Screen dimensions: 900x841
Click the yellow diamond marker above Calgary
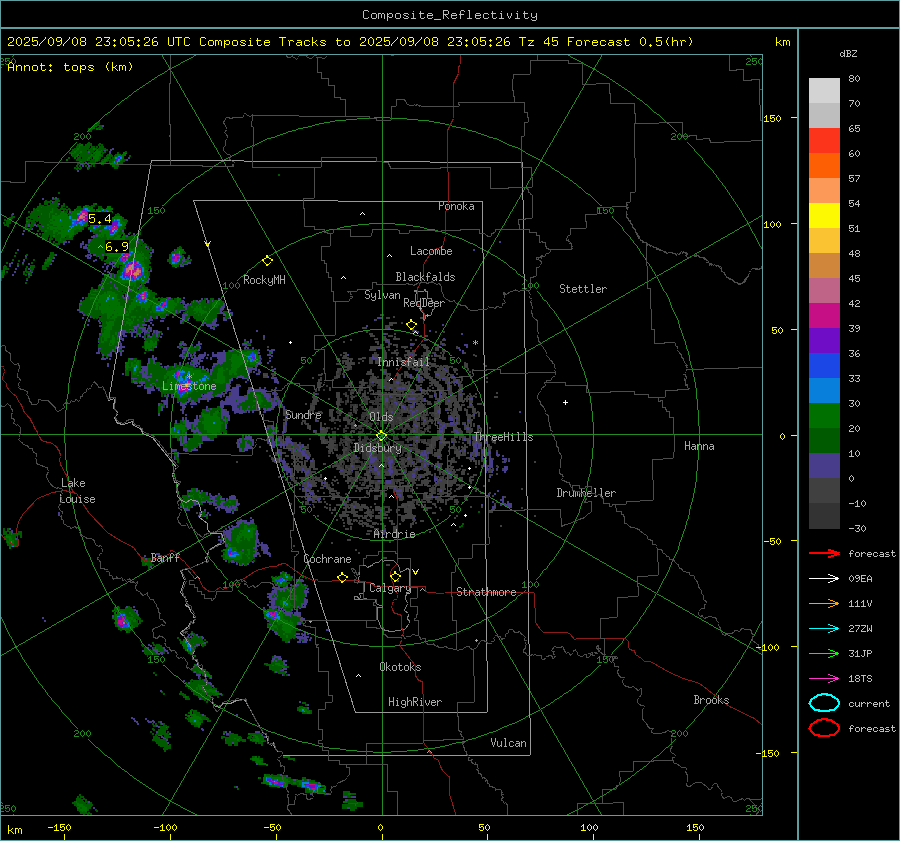click(395, 576)
